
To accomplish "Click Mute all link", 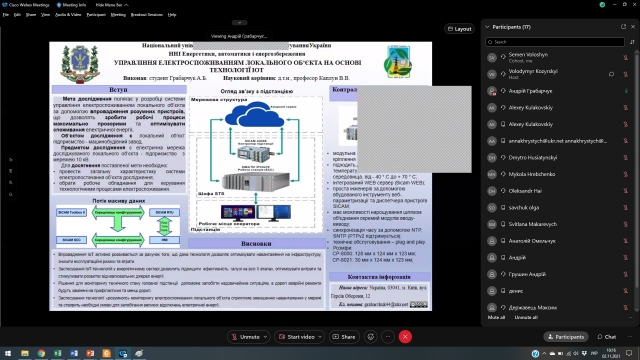I will [496, 318].
